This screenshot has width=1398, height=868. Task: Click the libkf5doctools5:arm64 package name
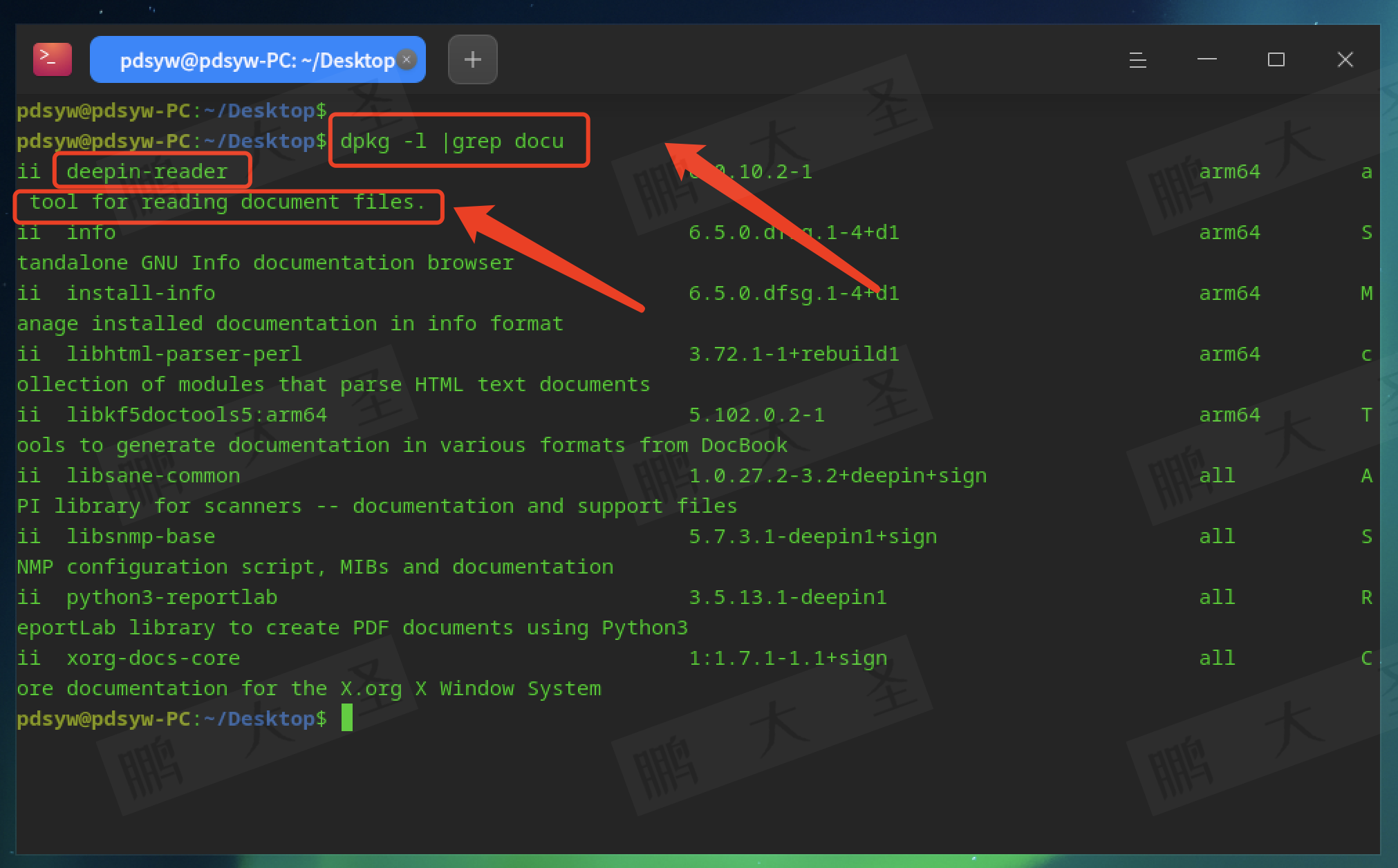[x=196, y=415]
